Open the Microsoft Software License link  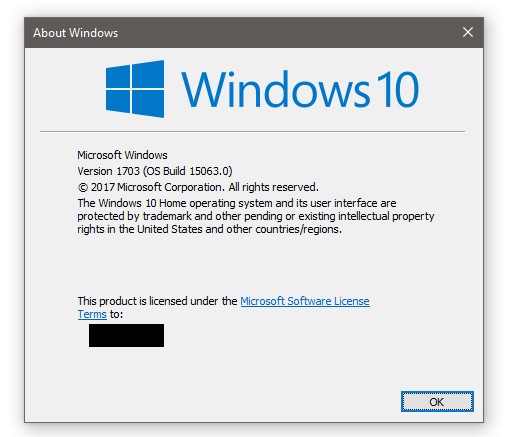click(x=305, y=301)
